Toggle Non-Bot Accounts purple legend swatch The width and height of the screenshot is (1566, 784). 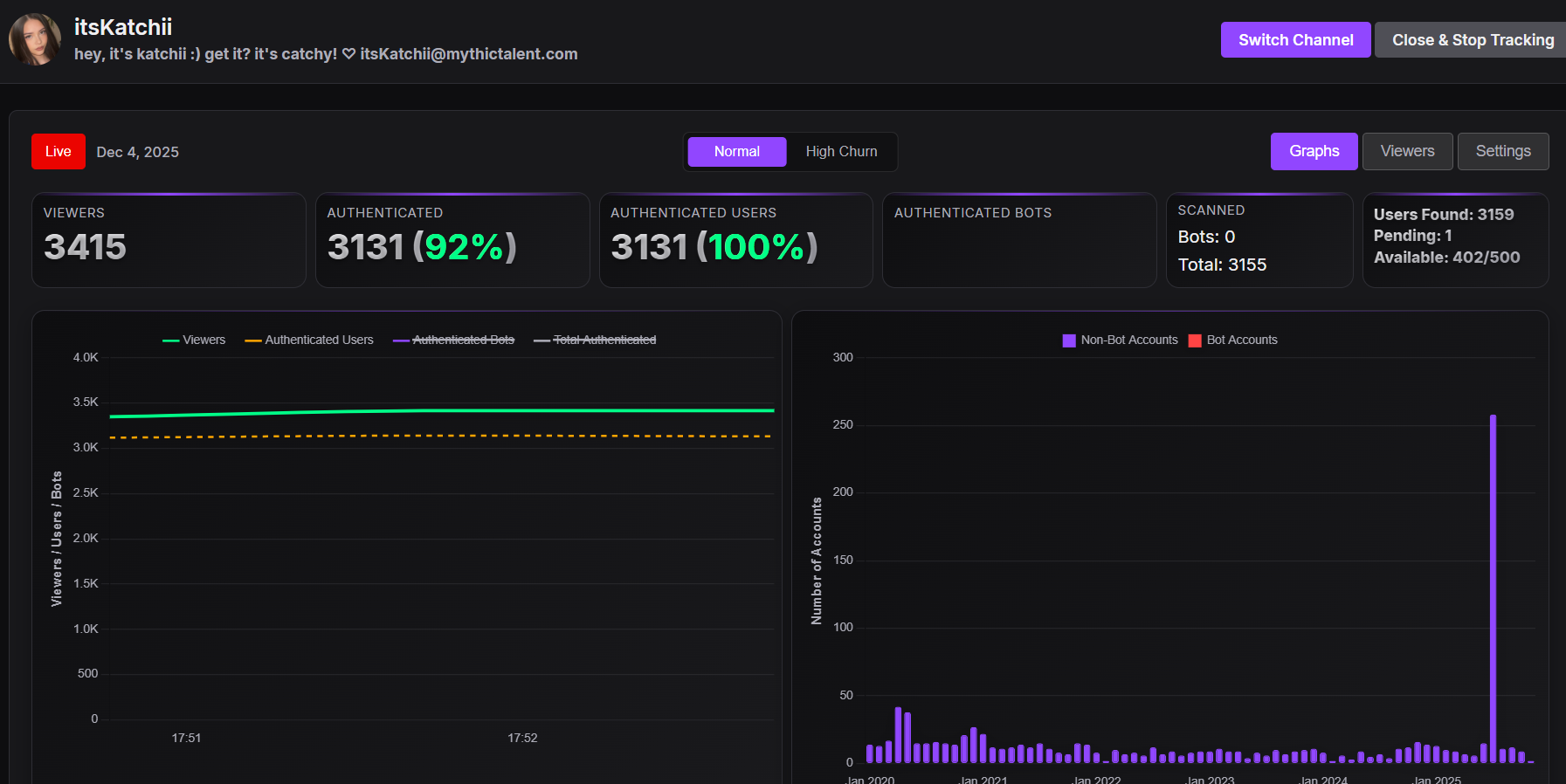1069,340
